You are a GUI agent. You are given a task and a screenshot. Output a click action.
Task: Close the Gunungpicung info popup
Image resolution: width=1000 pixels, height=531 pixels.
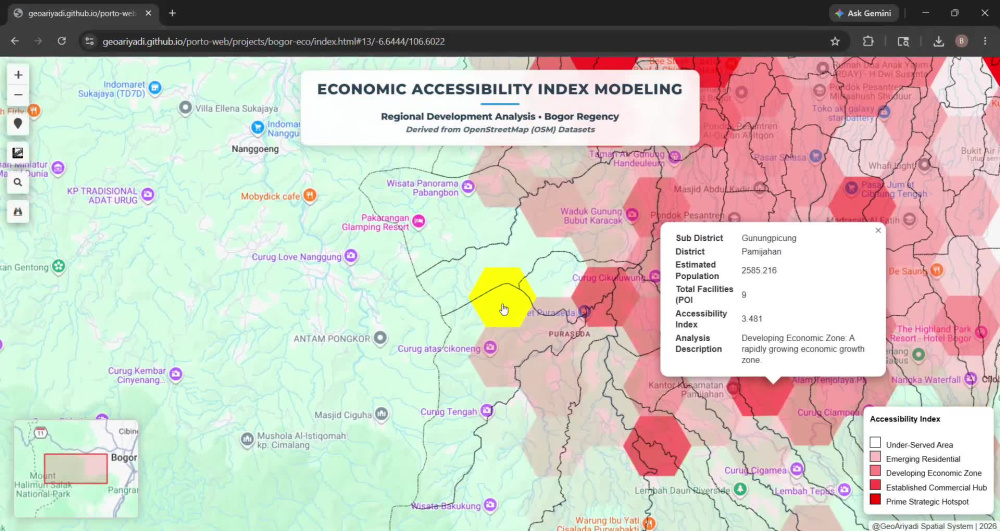tap(878, 231)
